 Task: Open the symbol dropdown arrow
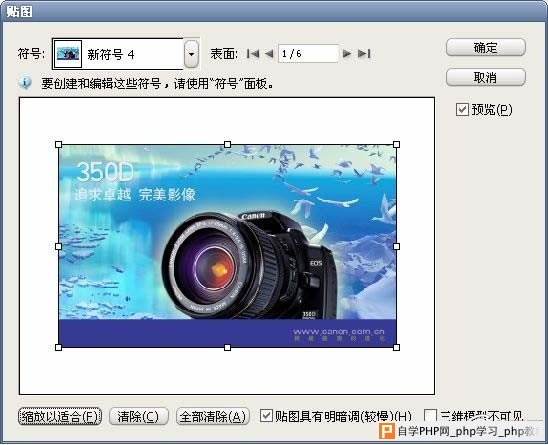point(191,54)
